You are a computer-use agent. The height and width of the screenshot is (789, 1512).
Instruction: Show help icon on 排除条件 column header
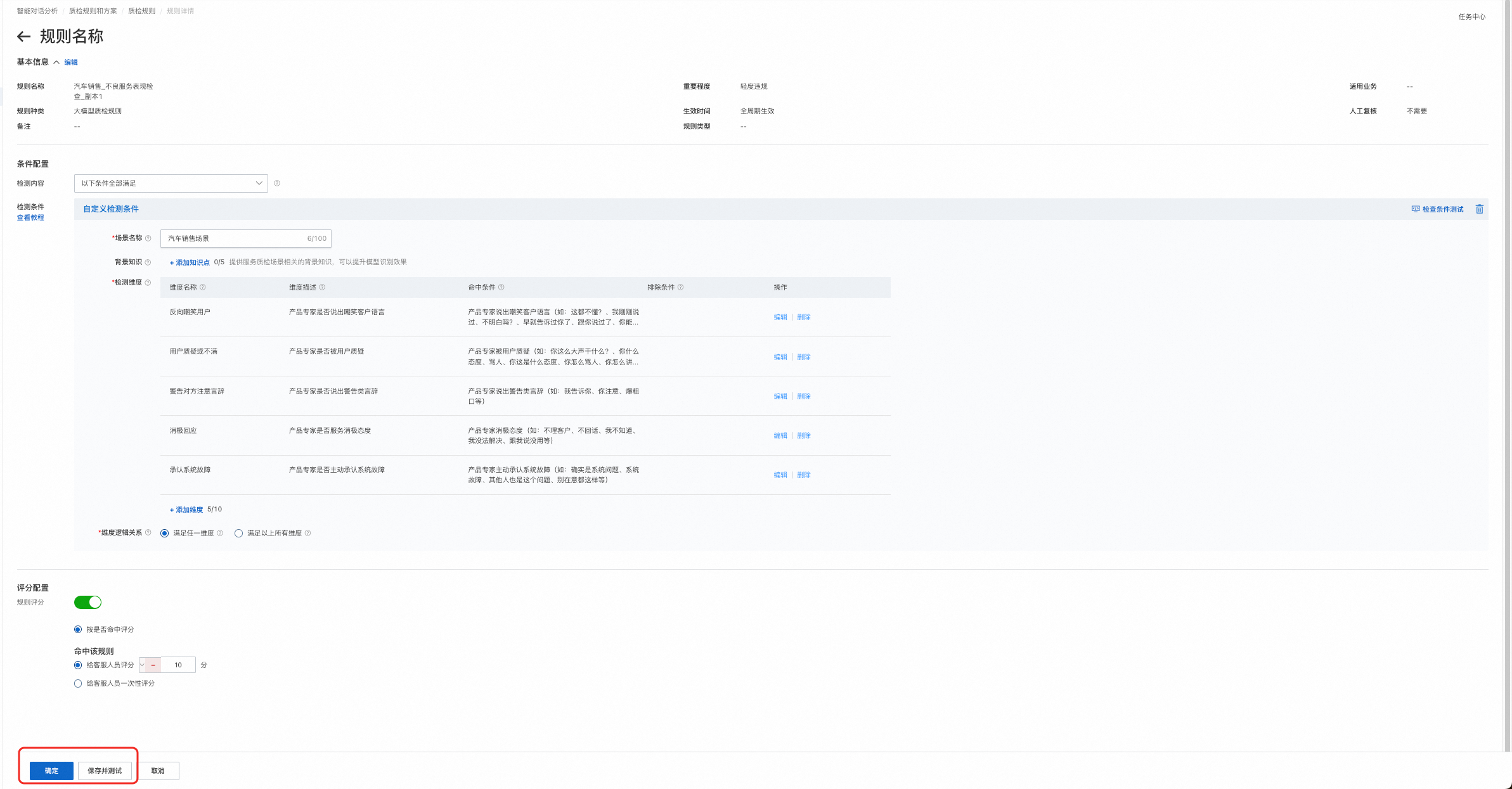tap(680, 287)
